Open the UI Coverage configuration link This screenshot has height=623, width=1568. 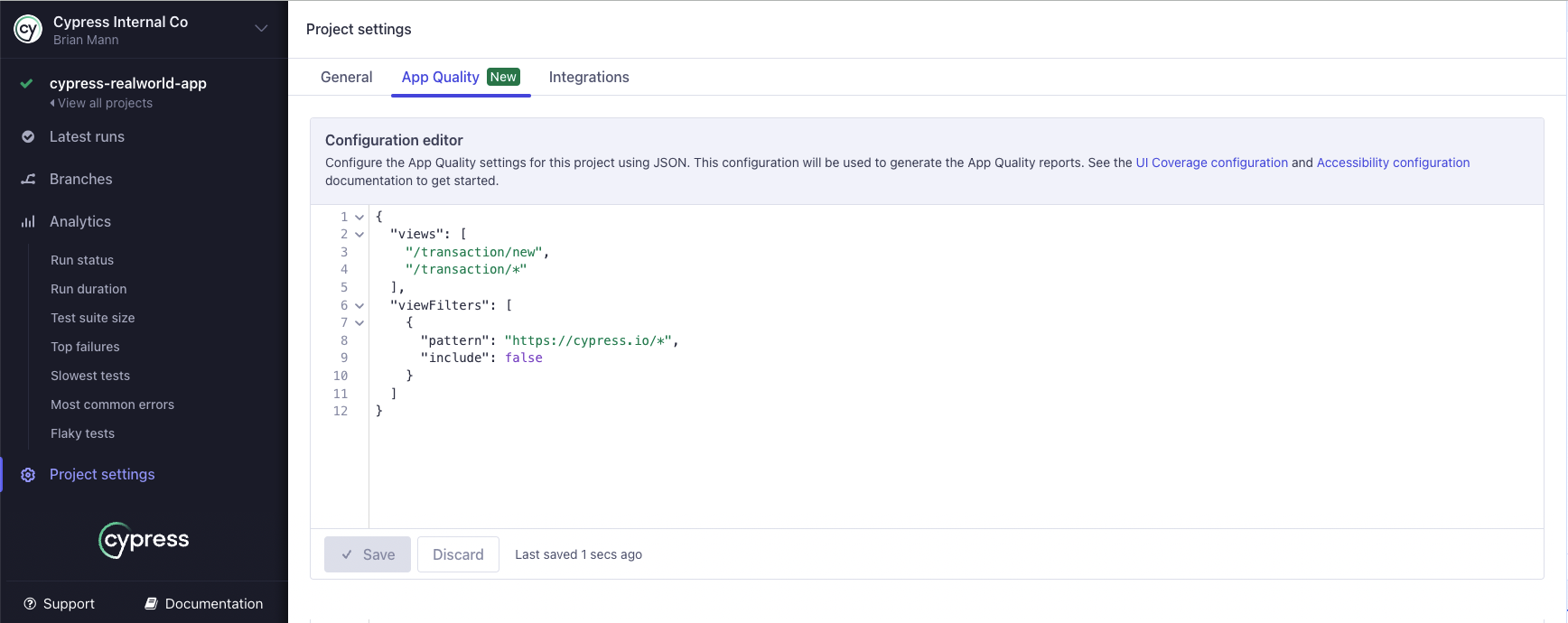(1211, 163)
